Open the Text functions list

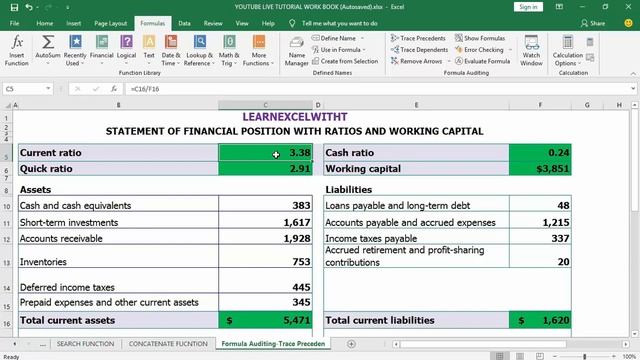149,51
